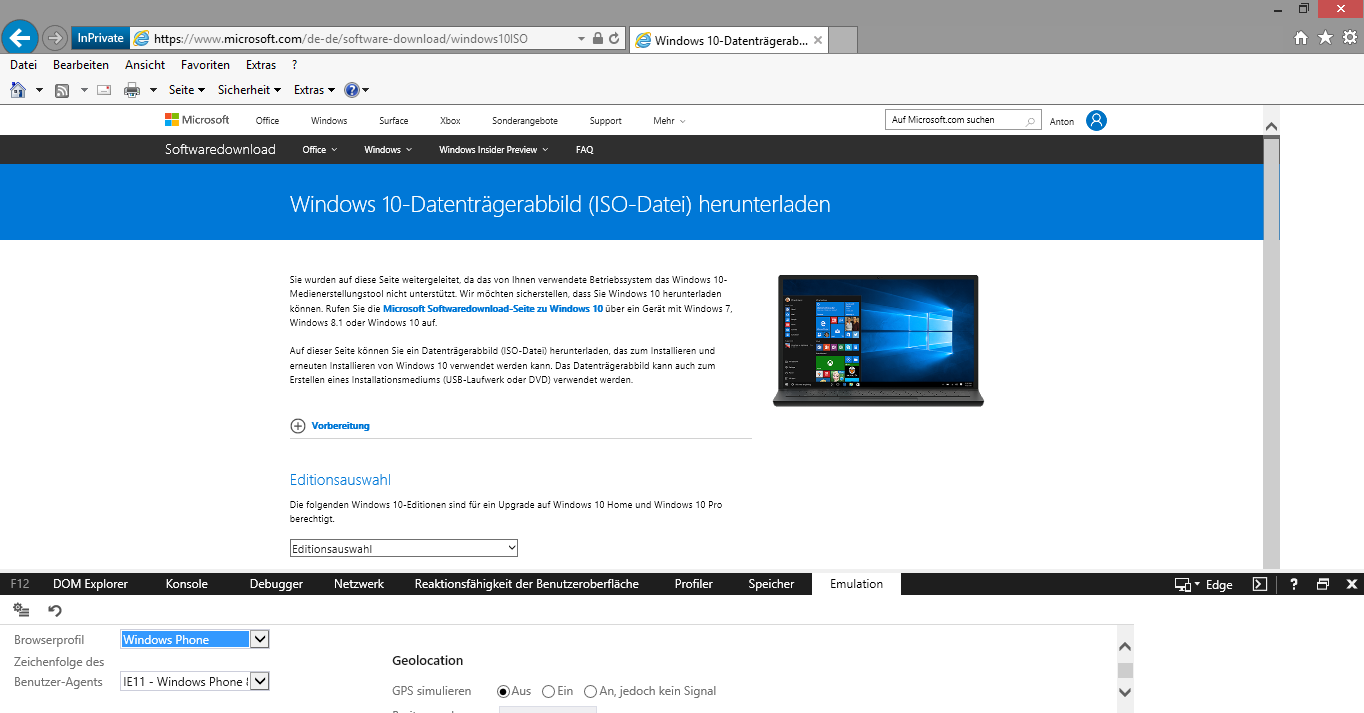This screenshot has height=713, width=1364.
Task: Switch to the DOM Explorer tab
Action: coord(91,584)
